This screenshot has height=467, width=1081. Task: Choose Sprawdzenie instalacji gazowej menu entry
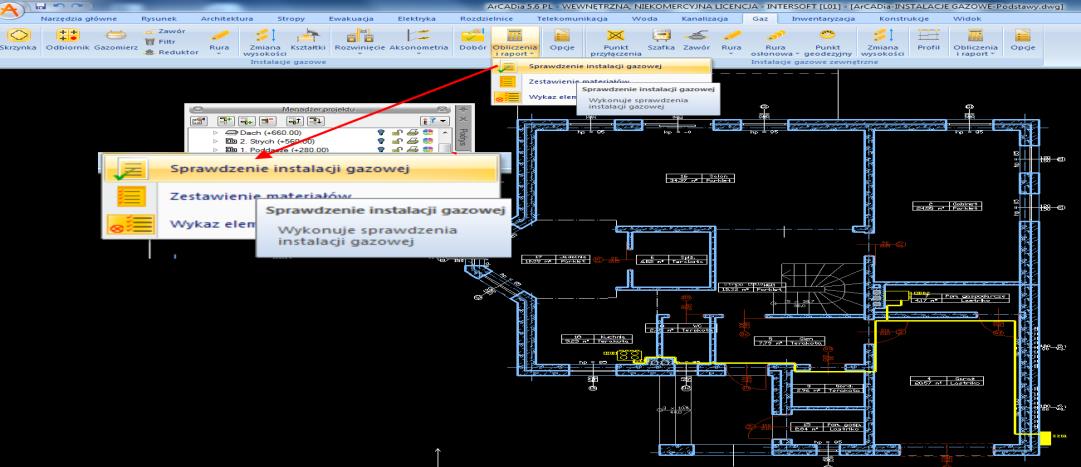point(601,67)
